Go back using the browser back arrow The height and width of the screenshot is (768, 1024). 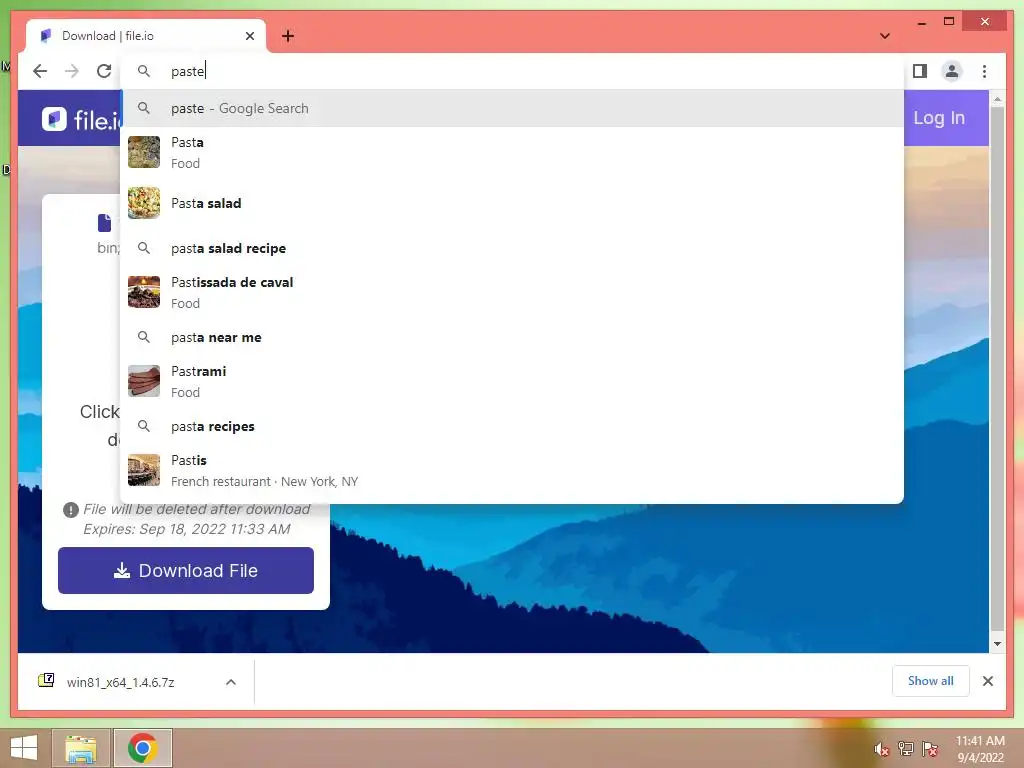point(40,71)
